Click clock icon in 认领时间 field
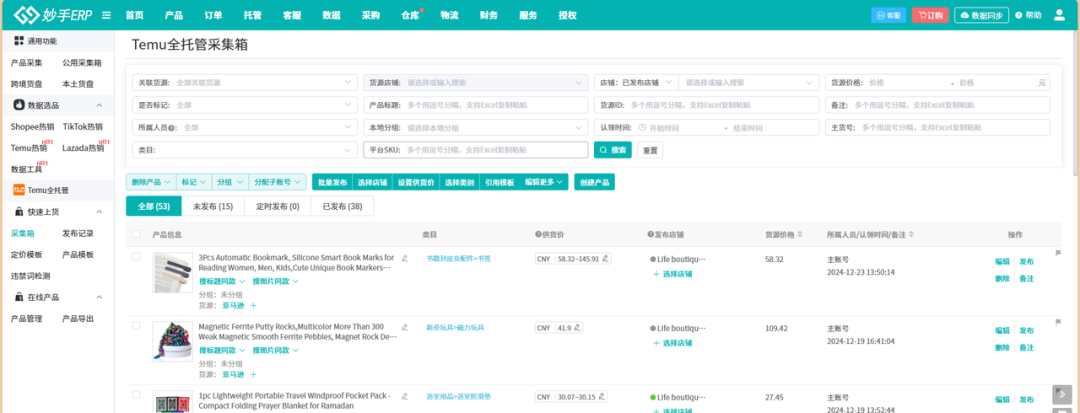The height and width of the screenshot is (413, 1080). [x=642, y=128]
